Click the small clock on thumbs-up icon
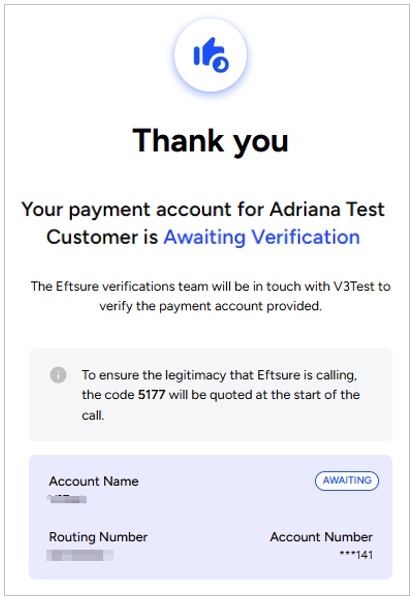413x597 pixels. pos(220,64)
